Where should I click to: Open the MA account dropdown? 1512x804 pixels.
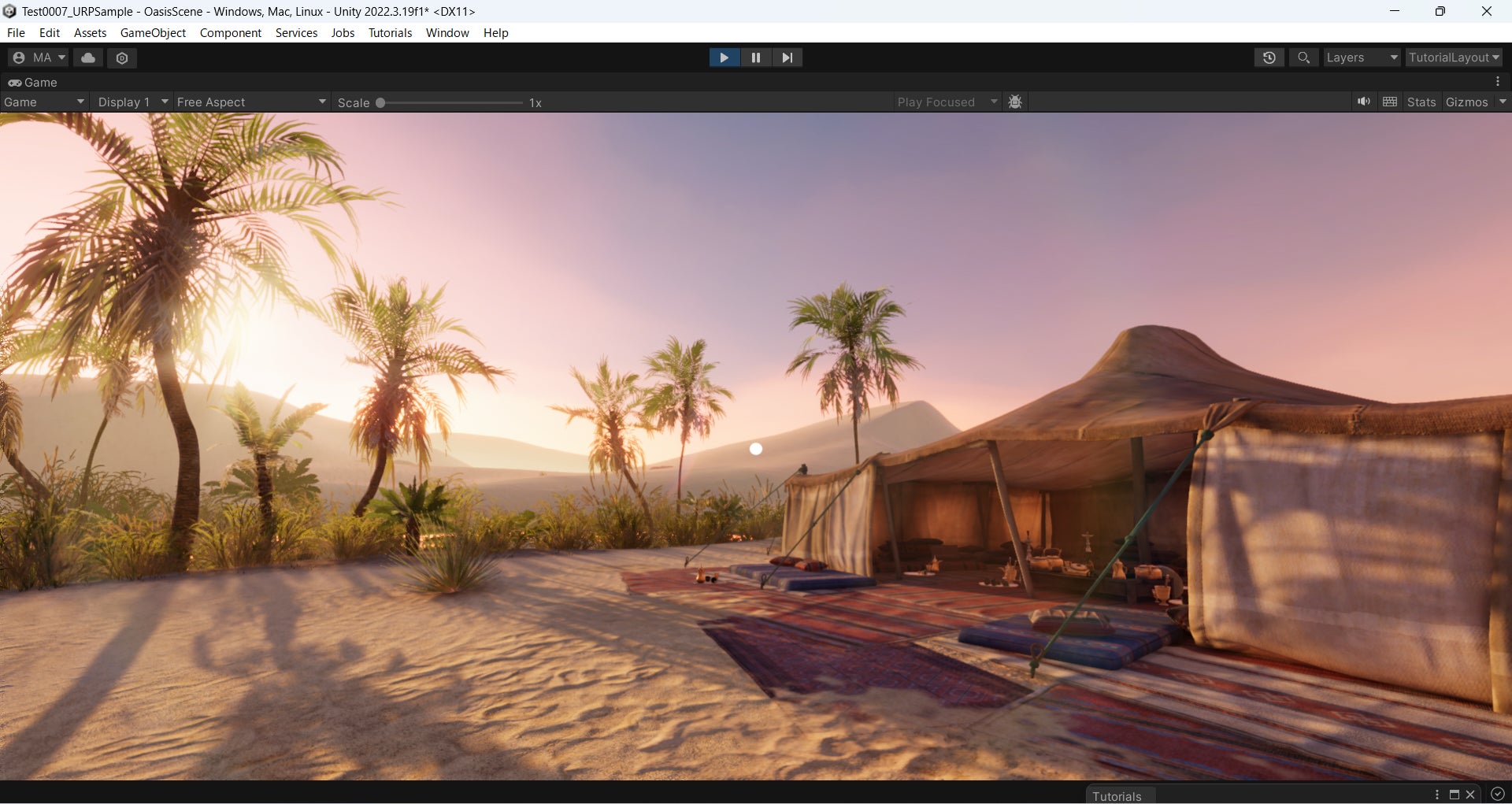point(39,57)
